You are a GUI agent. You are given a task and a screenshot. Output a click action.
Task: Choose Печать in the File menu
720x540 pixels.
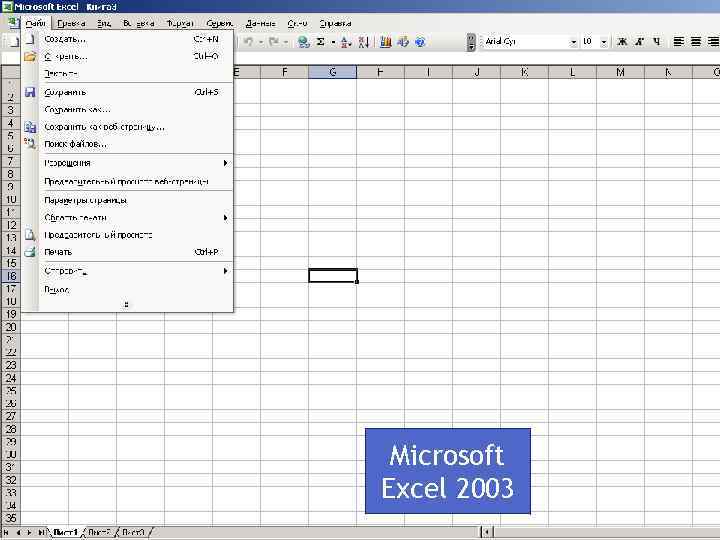(127, 252)
